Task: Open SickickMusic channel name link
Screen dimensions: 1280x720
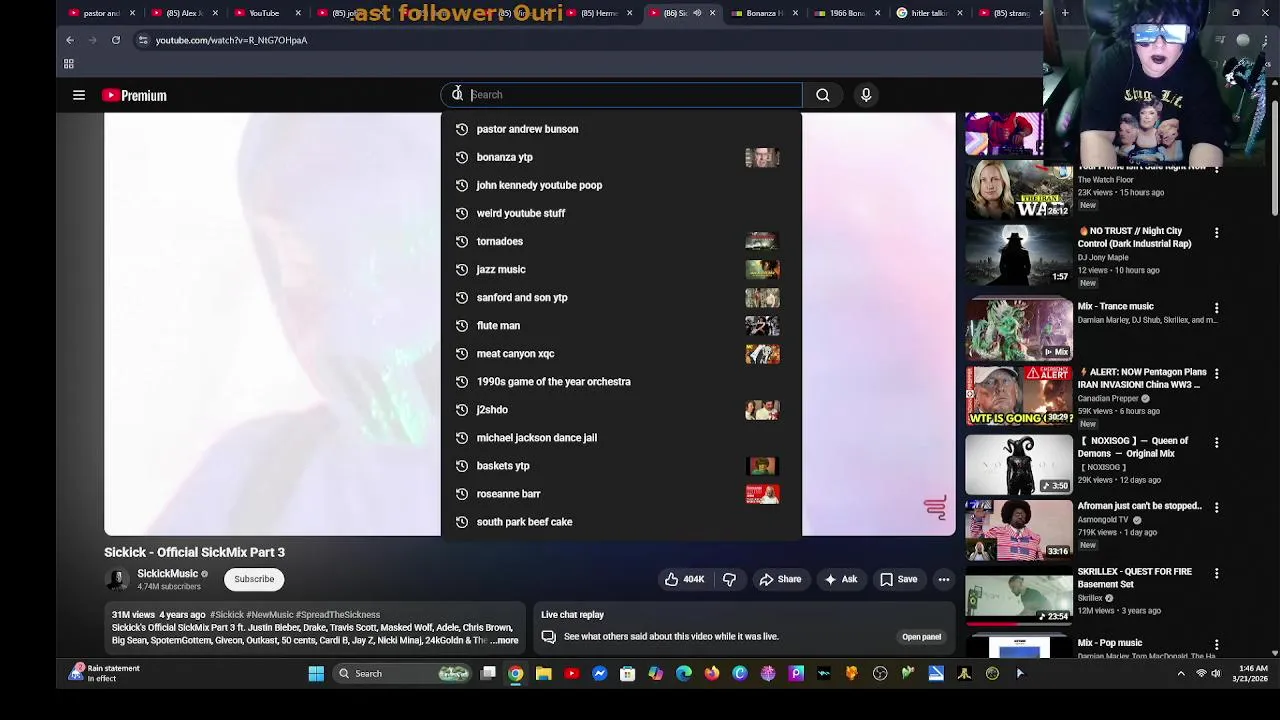Action: point(167,574)
